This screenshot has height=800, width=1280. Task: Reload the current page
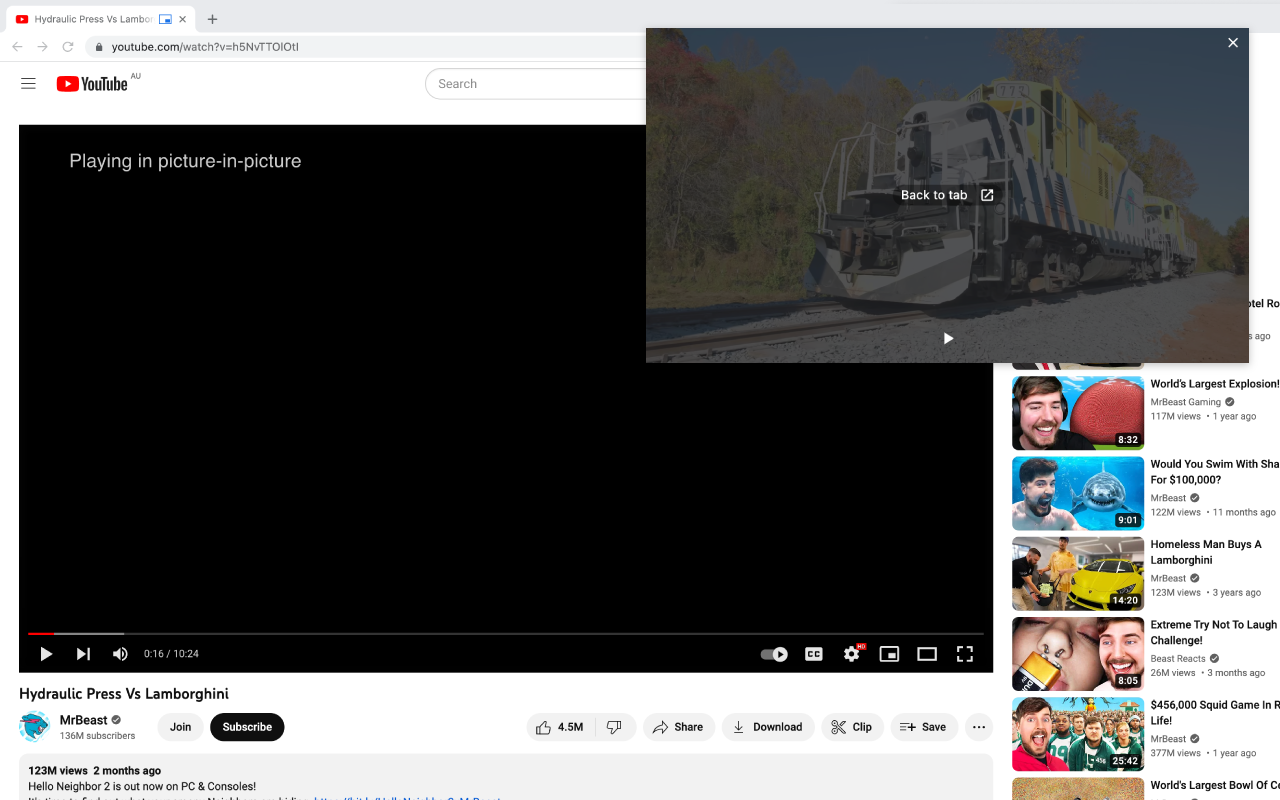coord(68,46)
